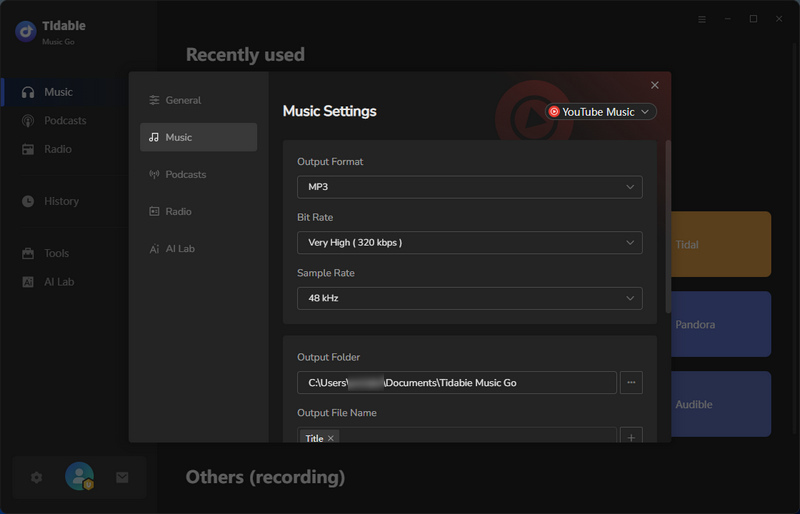Expand the Bit Rate dropdown
Viewport: 800px width, 514px height.
coord(469,242)
